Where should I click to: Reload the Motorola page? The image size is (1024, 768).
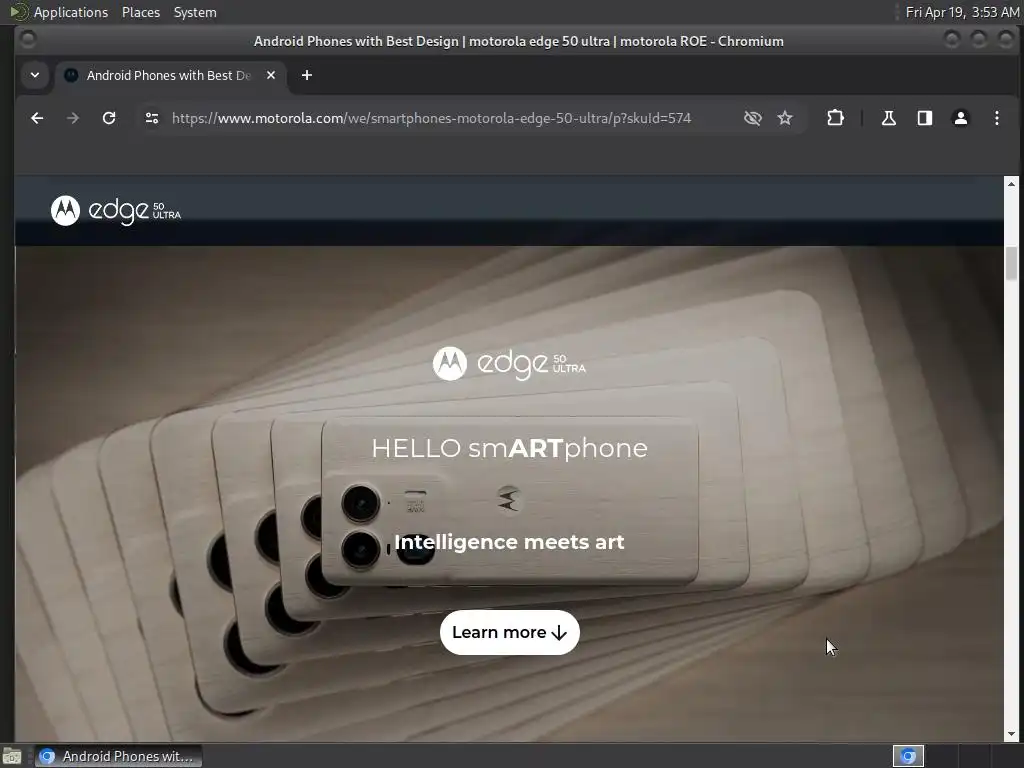coord(109,118)
